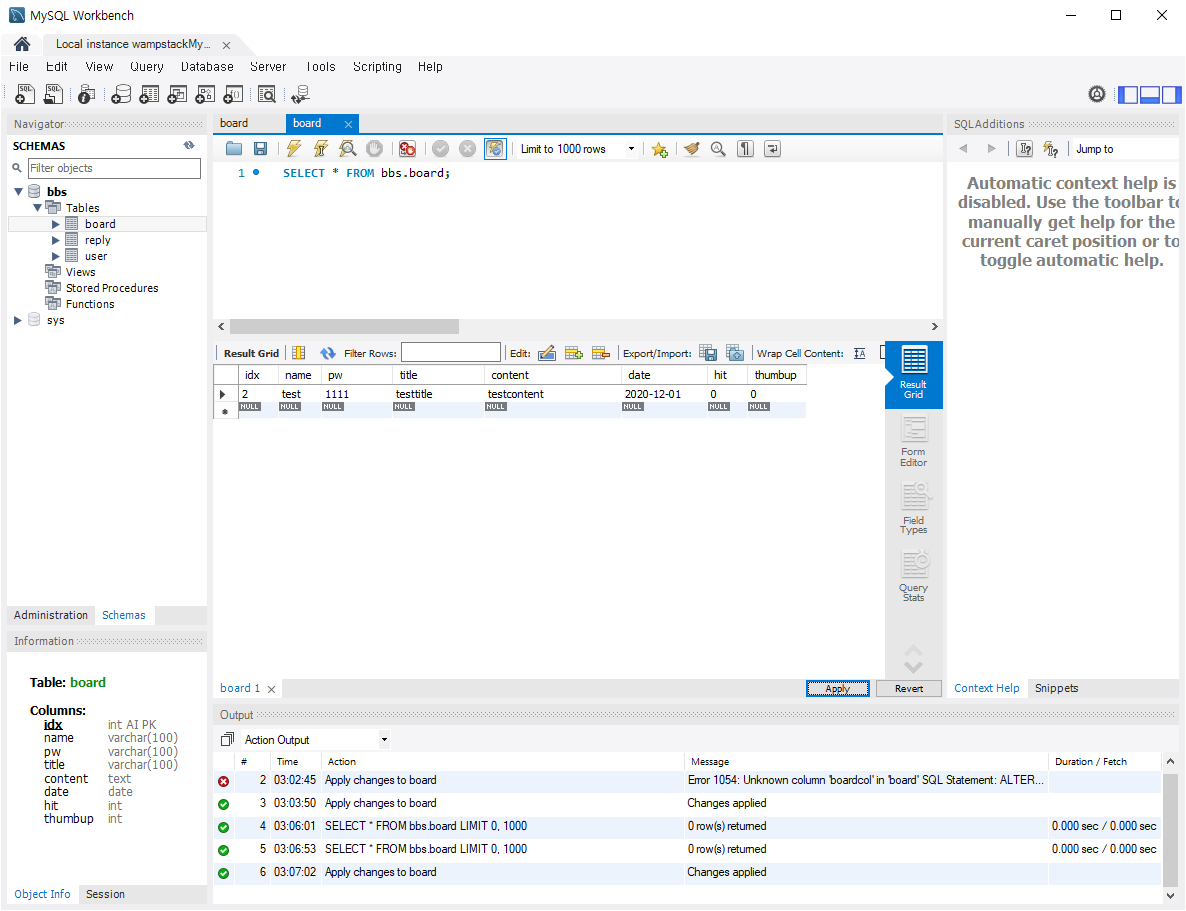Screen dimensions: 1186x911
Task: Click the open script folder icon
Action: 234,149
